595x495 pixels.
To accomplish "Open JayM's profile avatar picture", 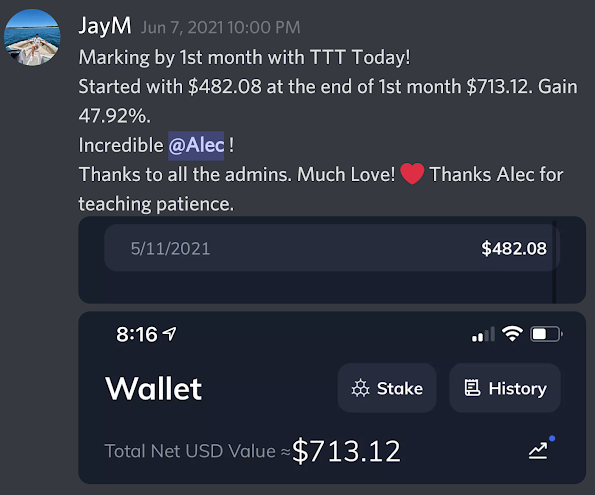I will pyautogui.click(x=32, y=37).
